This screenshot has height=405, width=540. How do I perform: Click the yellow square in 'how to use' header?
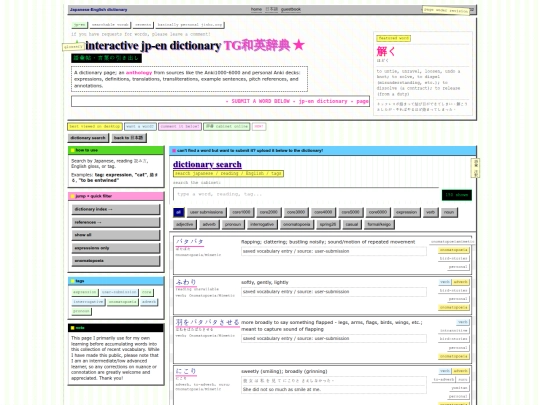pyautogui.click(x=72, y=150)
